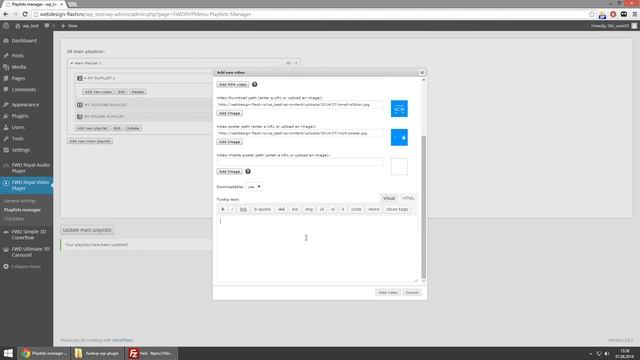Open FWD Royal Audio Player menu
The height and width of the screenshot is (360, 640).
(x=30, y=168)
